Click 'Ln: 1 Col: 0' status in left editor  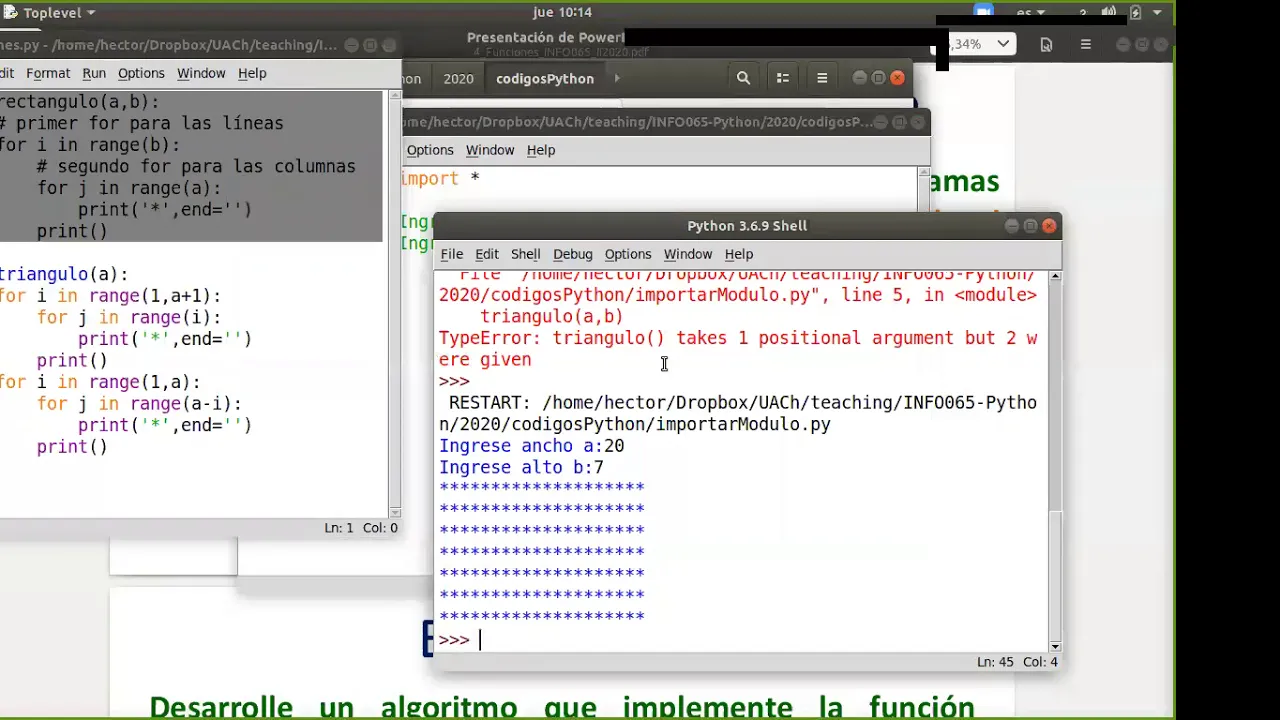[361, 528]
